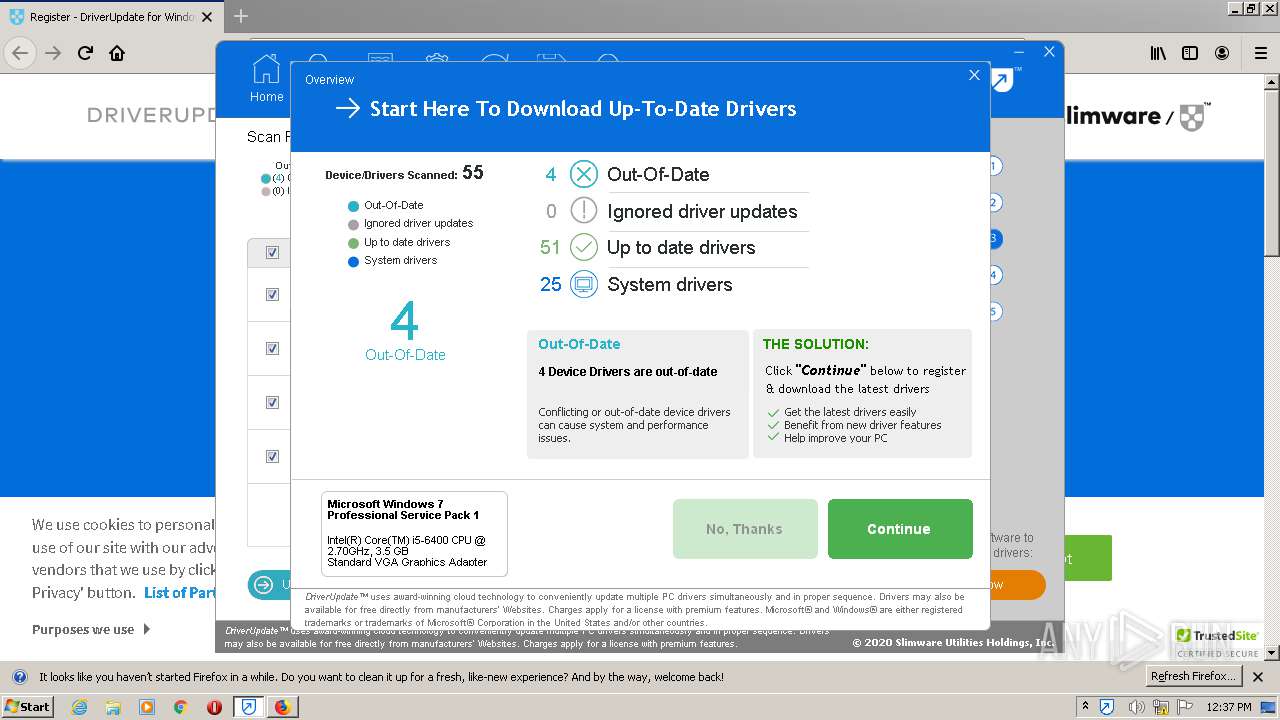Click the Out-Of-Date X circle icon
The image size is (1280, 720).
(584, 174)
